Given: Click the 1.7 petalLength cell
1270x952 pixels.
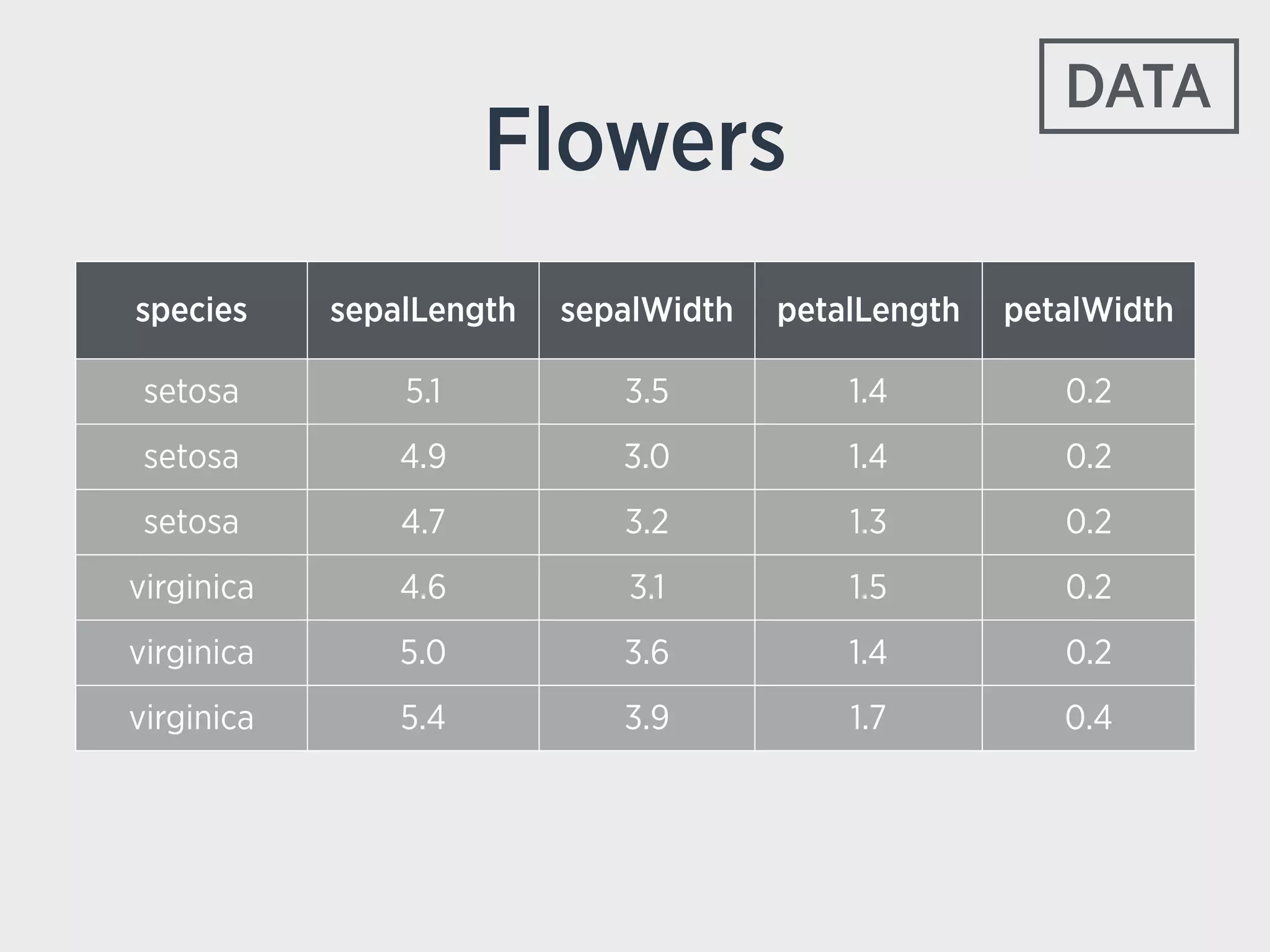Looking at the screenshot, I should 868,718.
